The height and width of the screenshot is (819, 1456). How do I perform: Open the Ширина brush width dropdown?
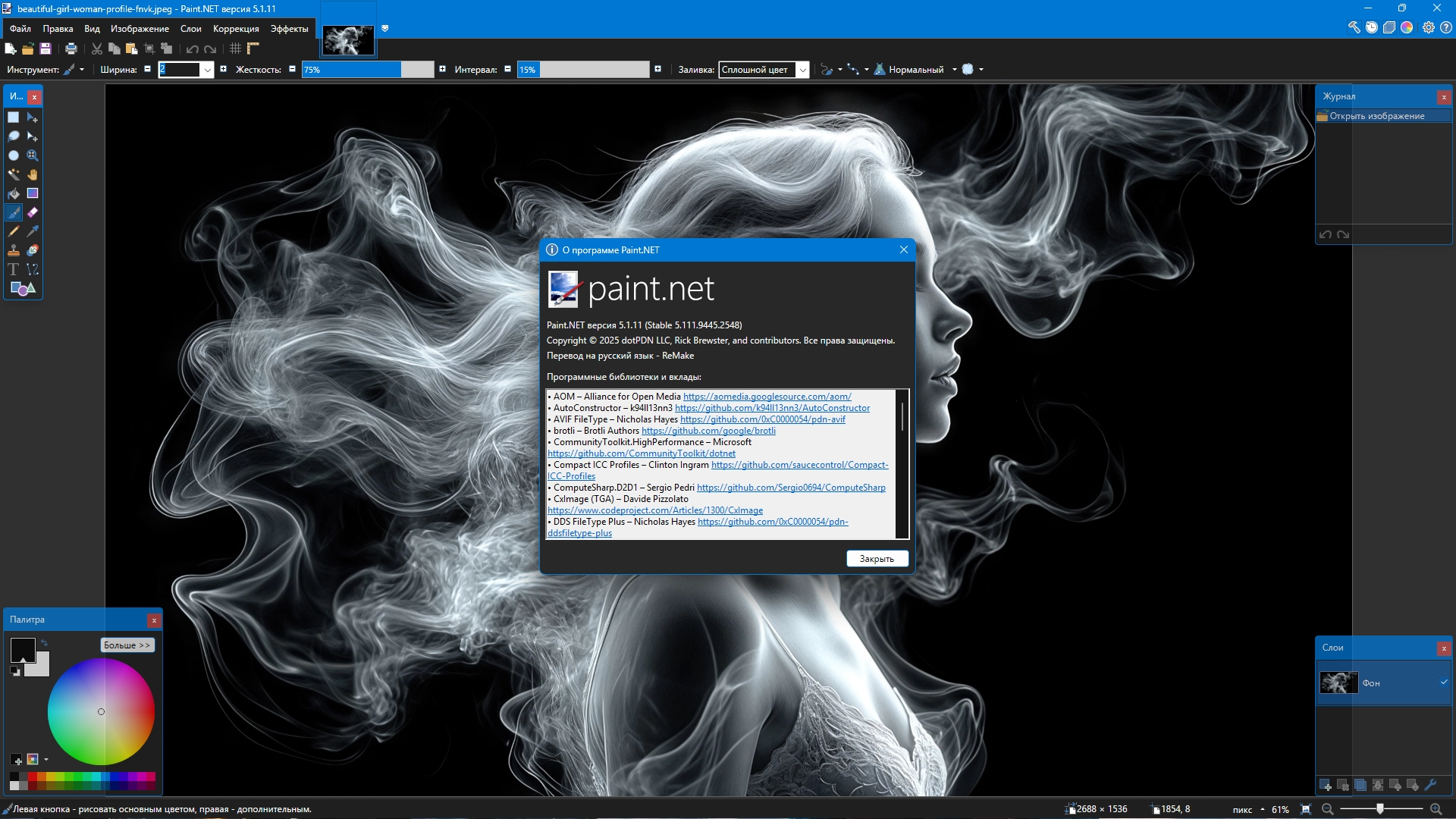[x=207, y=70]
